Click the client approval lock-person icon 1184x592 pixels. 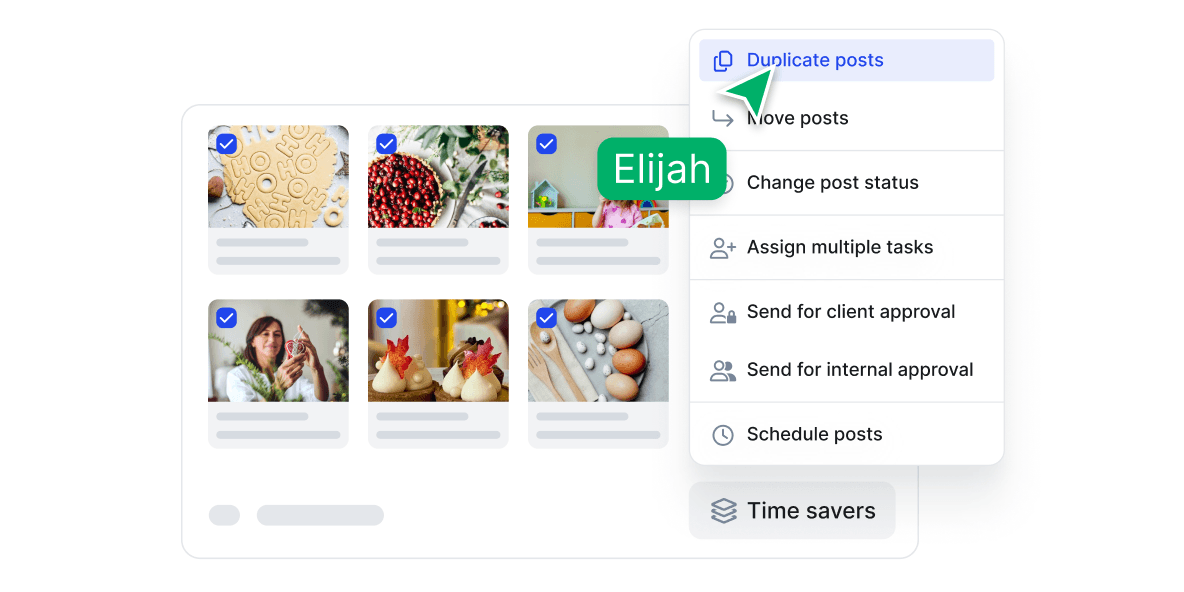(723, 312)
